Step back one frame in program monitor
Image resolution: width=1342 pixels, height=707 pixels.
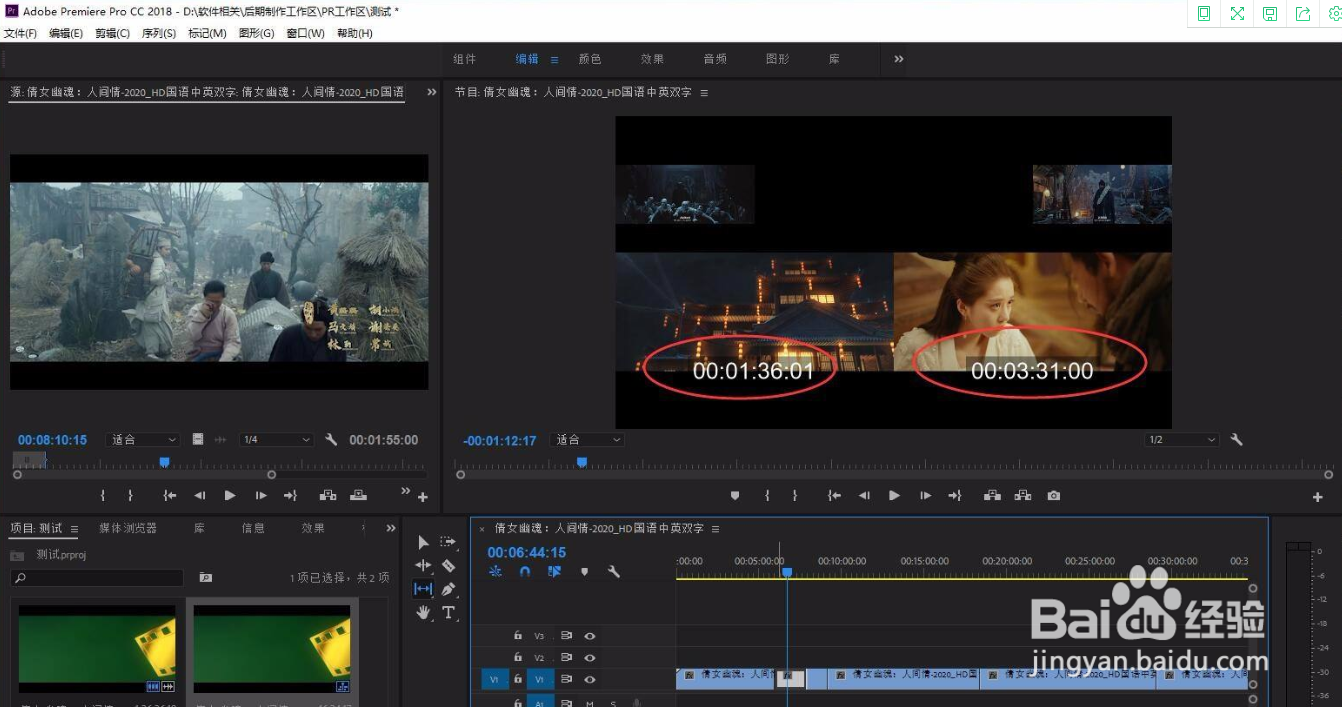[864, 495]
